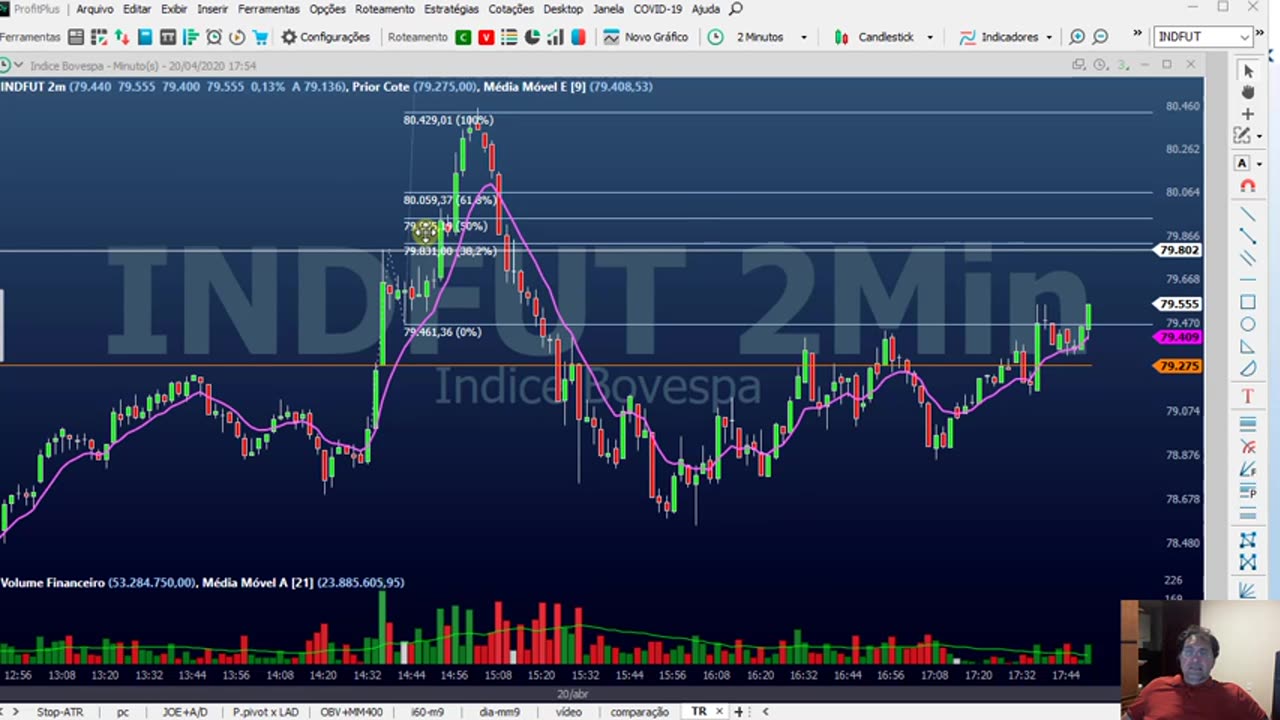Click the Times and Trades toolbar icon
The height and width of the screenshot is (720, 1280).
(x=168, y=37)
